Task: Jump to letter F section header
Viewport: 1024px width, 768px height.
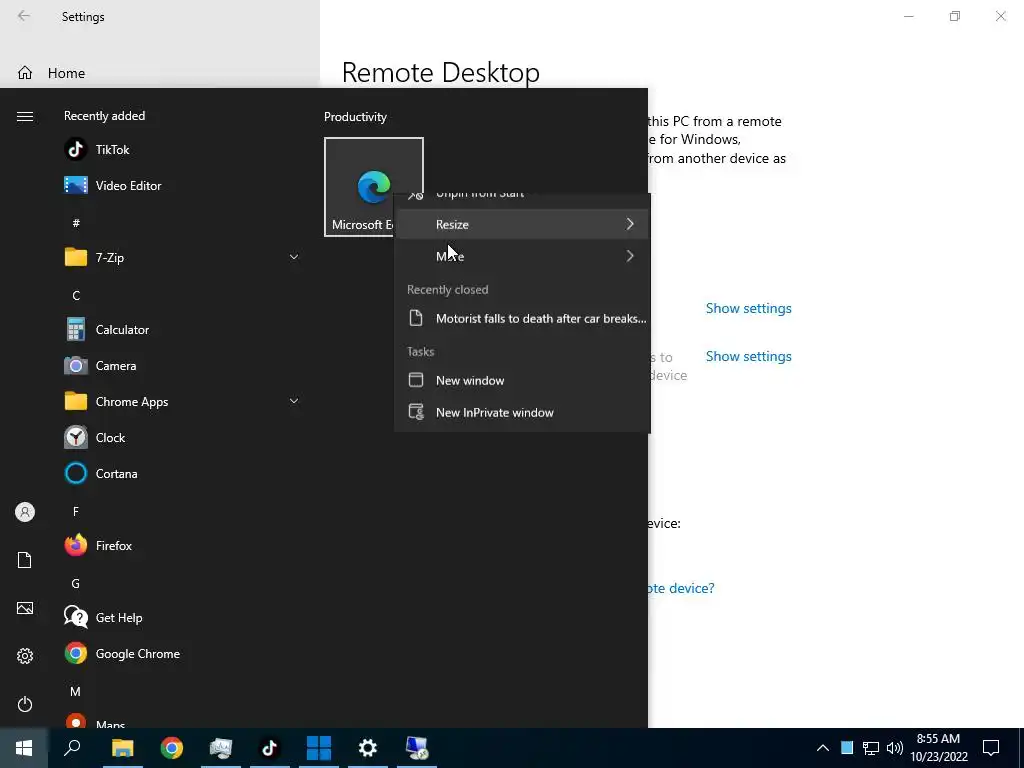Action: (76, 511)
